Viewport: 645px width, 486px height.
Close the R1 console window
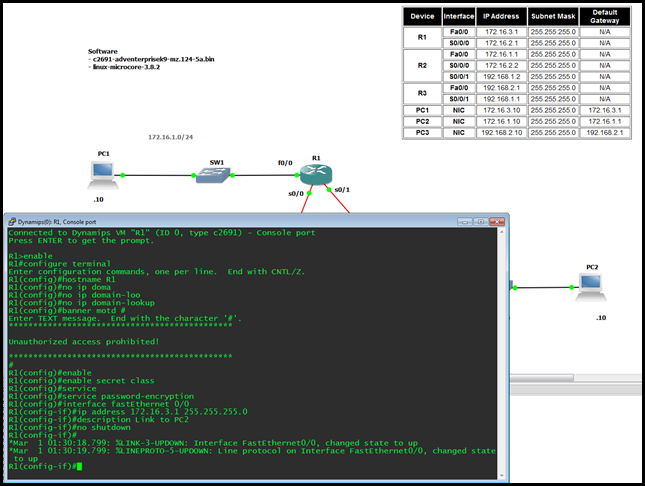click(x=497, y=222)
